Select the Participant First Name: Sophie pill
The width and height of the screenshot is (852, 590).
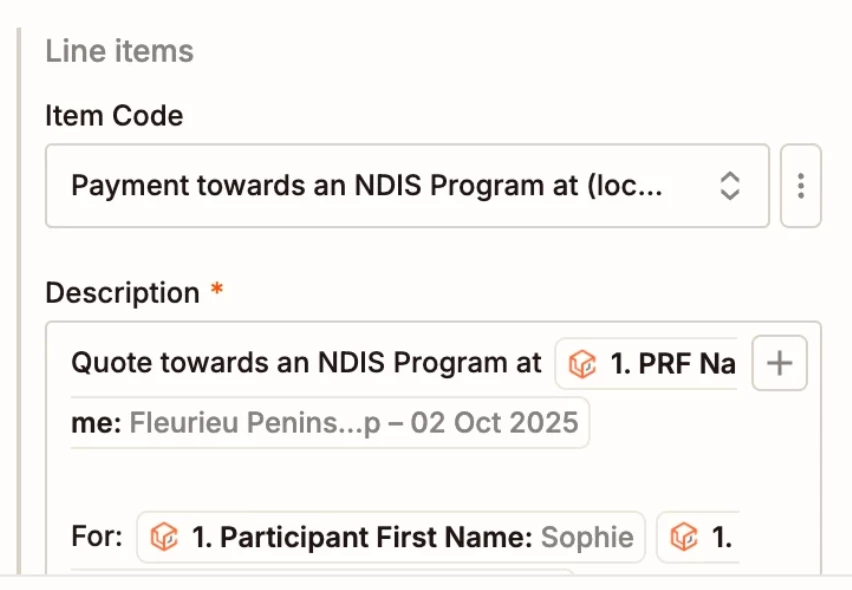pyautogui.click(x=391, y=537)
